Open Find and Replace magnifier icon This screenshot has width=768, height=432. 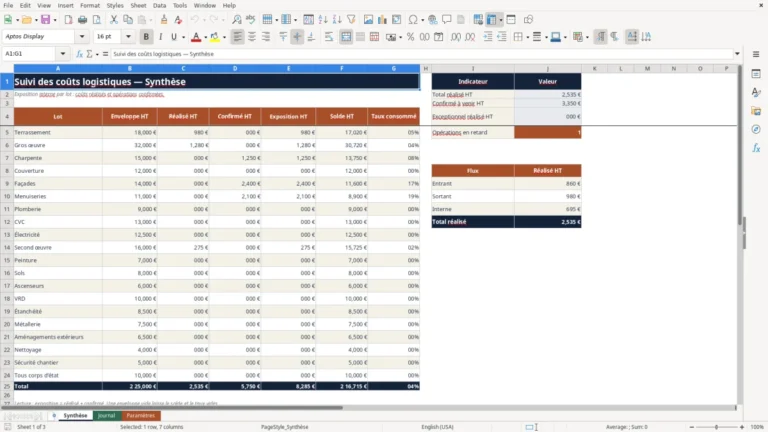click(x=237, y=20)
